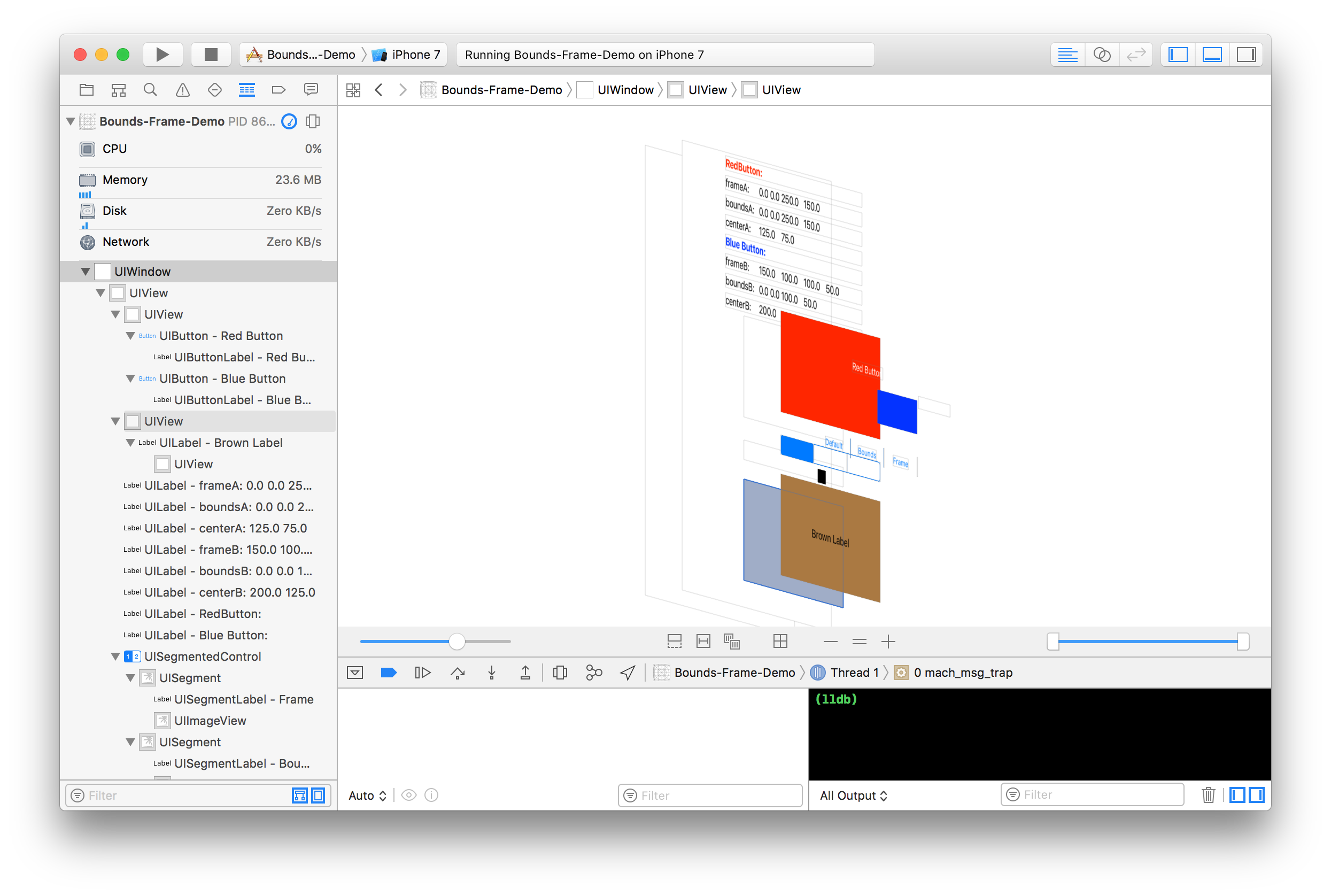Open the Project navigator folder icon

(x=86, y=90)
